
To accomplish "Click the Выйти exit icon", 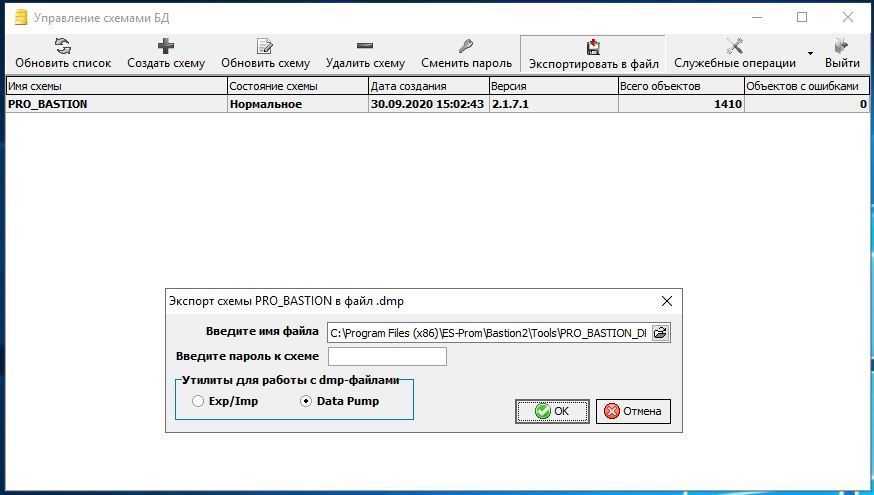I will click(x=842, y=46).
